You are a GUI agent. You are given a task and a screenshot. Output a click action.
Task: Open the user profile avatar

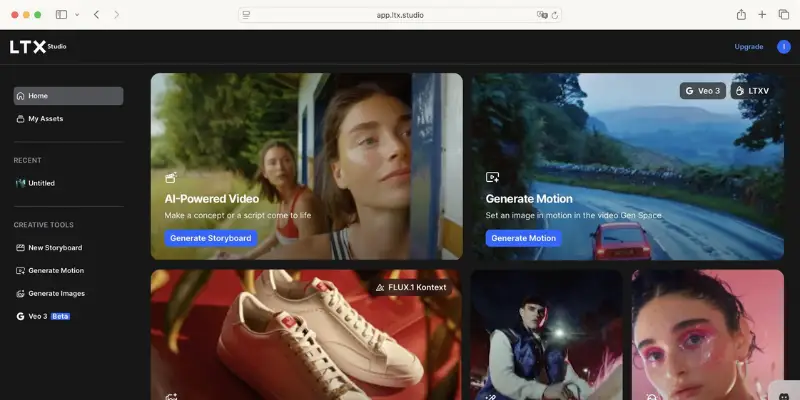click(784, 46)
